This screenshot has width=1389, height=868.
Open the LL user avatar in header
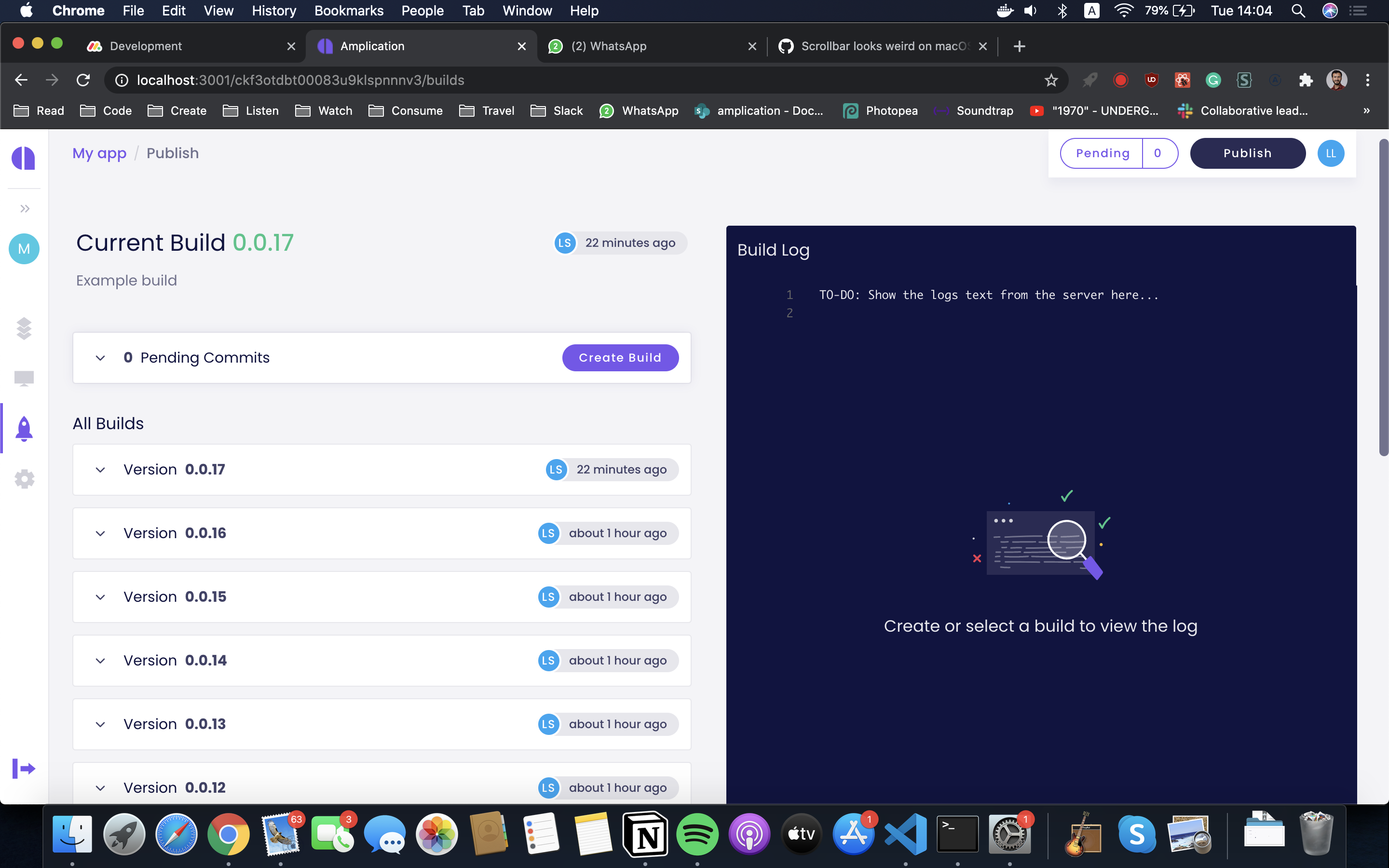pos(1331,153)
